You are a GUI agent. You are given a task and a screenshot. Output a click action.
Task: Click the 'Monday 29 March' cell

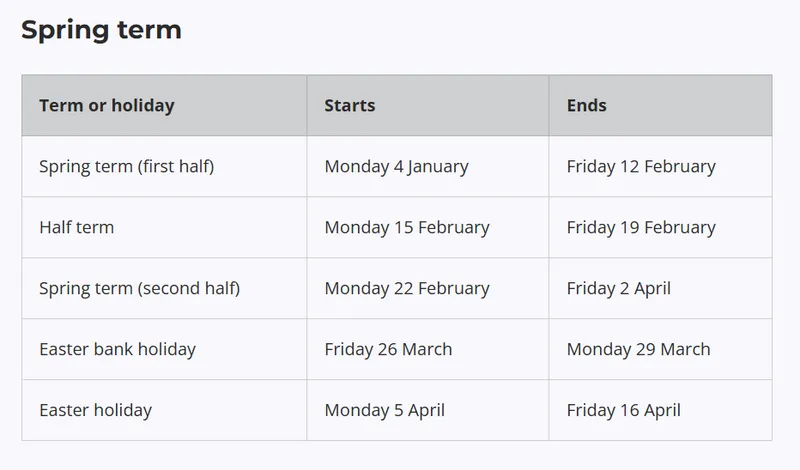click(x=638, y=349)
